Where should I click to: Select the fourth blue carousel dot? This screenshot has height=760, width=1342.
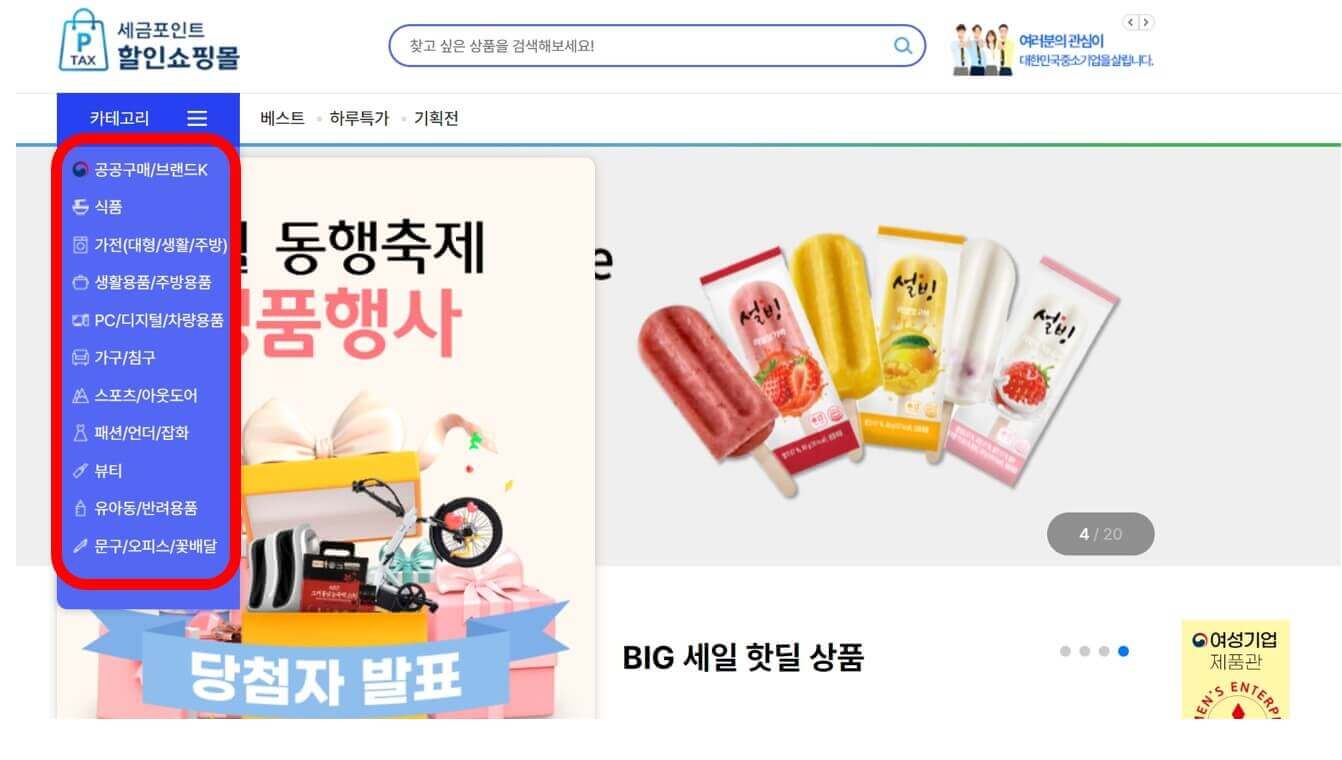[1123, 651]
